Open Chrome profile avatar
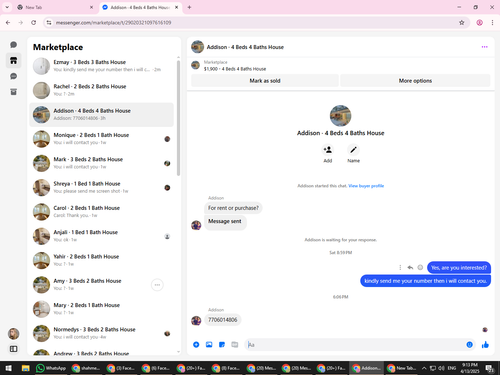Viewport: 500px width, 375px height. point(479,23)
